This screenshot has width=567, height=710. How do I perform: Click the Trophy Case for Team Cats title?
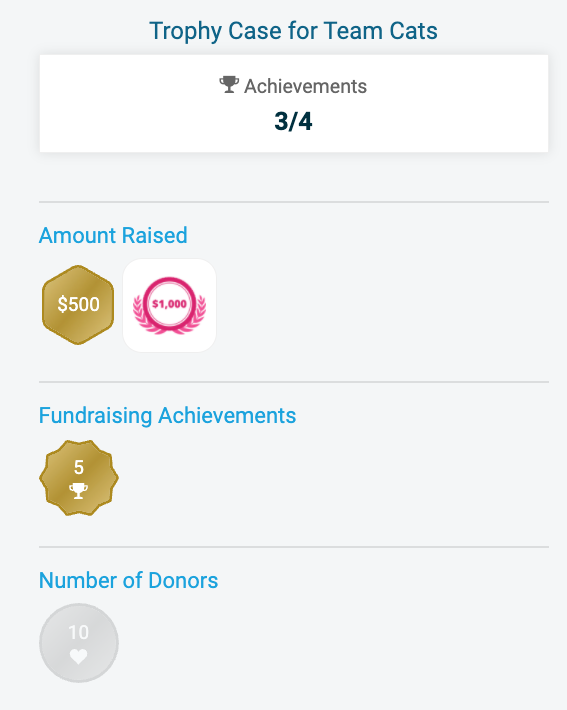pyautogui.click(x=293, y=31)
